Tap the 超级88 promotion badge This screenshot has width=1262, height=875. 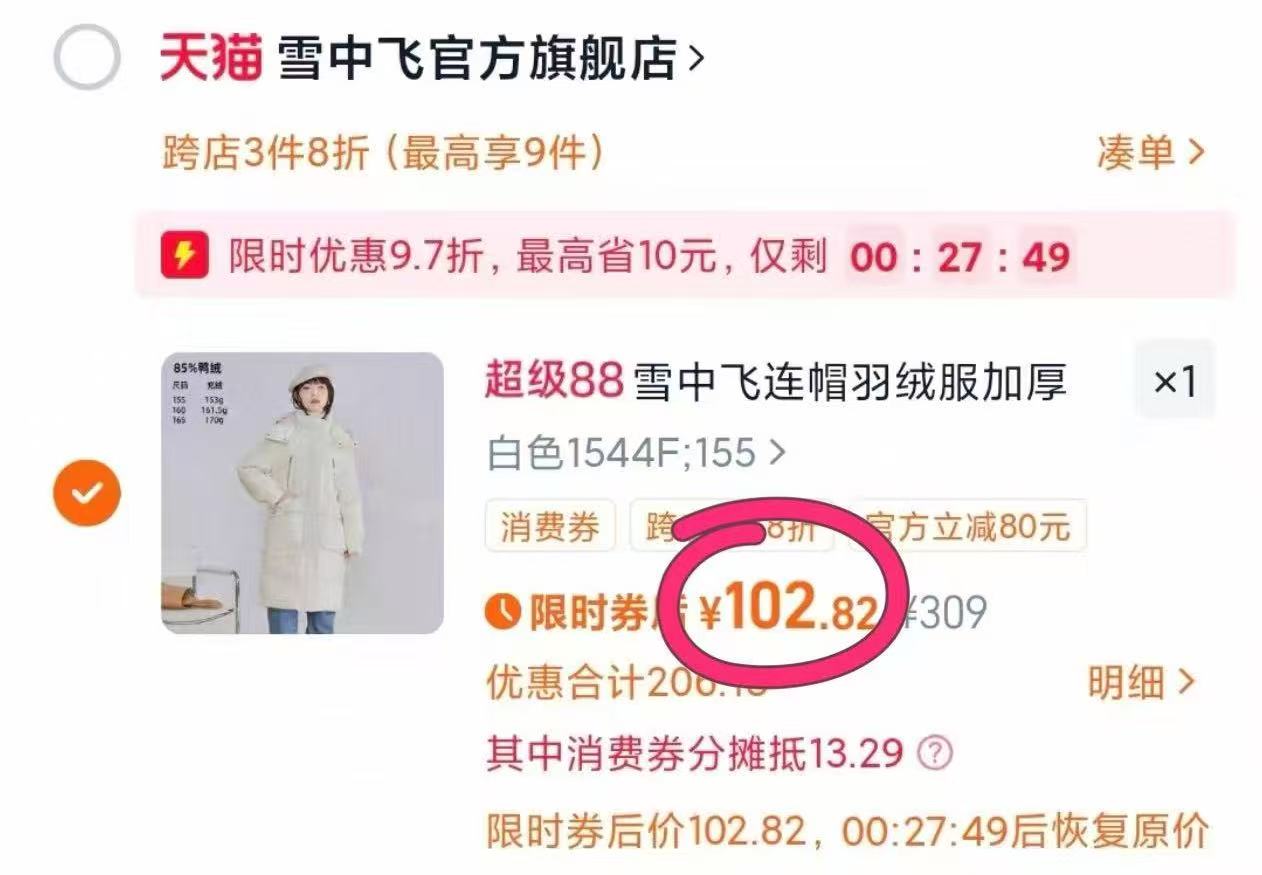(x=555, y=381)
